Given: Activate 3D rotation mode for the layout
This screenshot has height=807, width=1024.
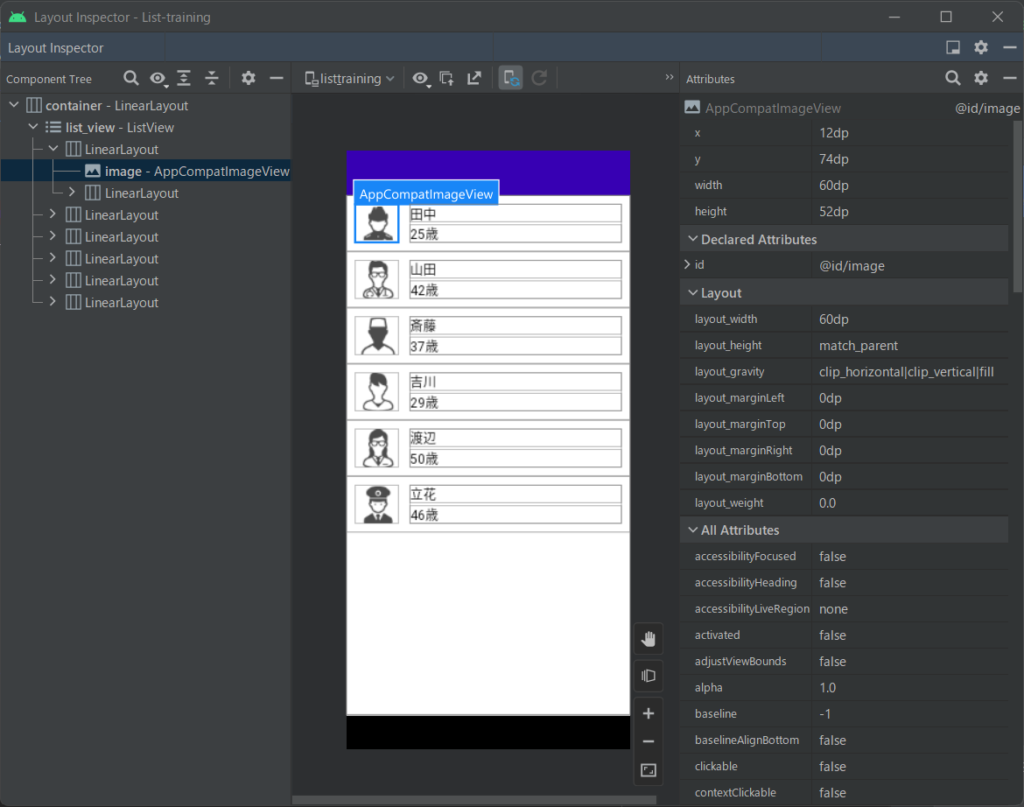Looking at the screenshot, I should (x=648, y=675).
